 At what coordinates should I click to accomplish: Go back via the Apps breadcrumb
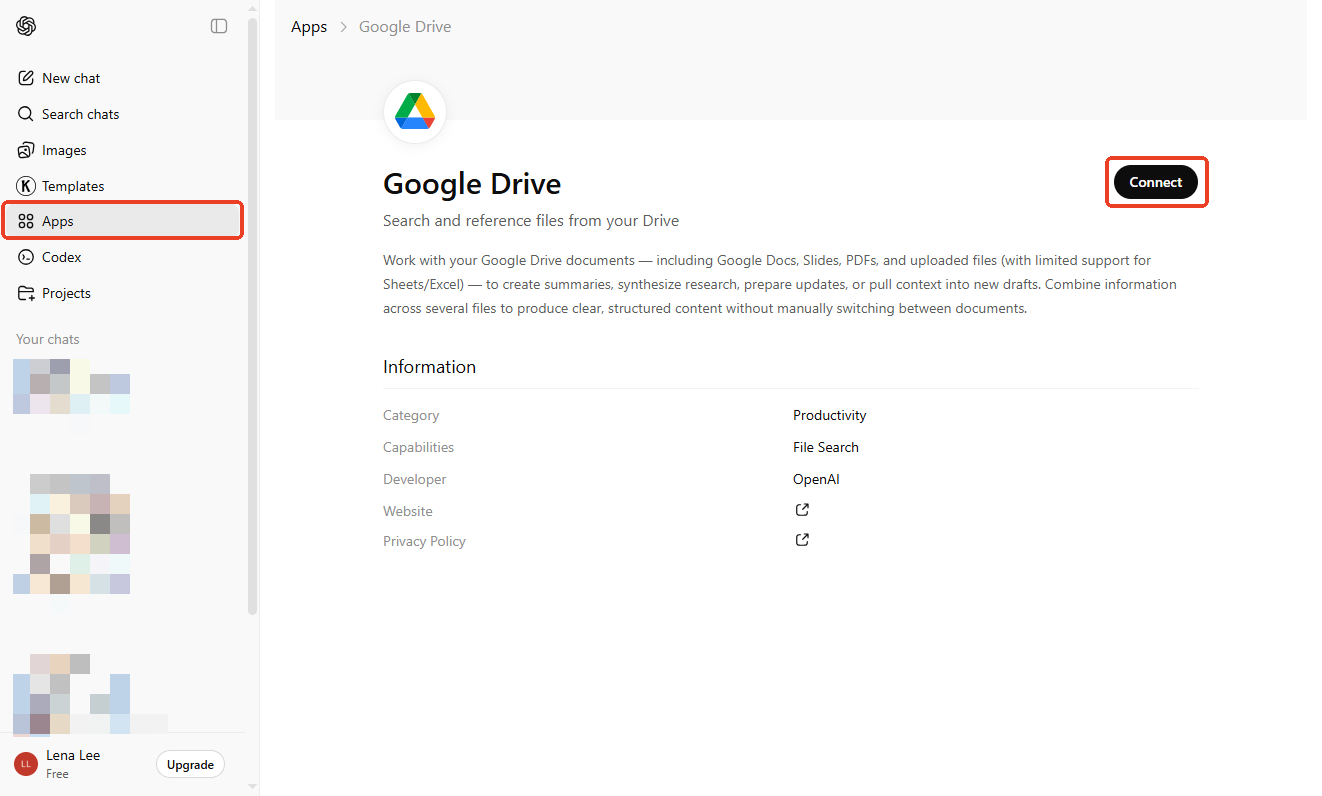click(x=308, y=26)
